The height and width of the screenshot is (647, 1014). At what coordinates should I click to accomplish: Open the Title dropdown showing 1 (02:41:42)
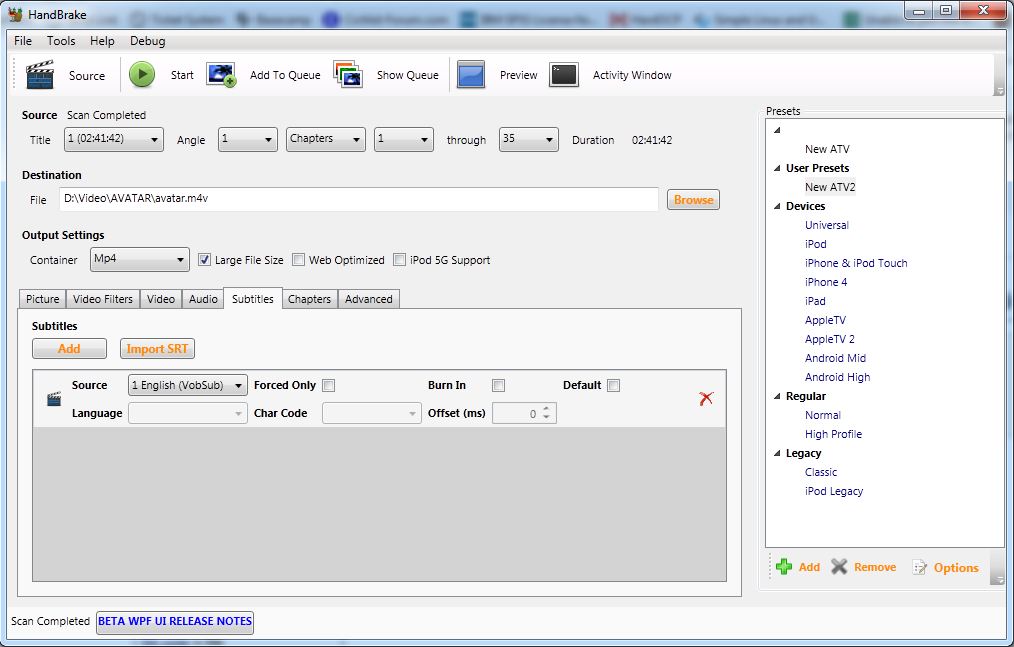click(x=114, y=139)
